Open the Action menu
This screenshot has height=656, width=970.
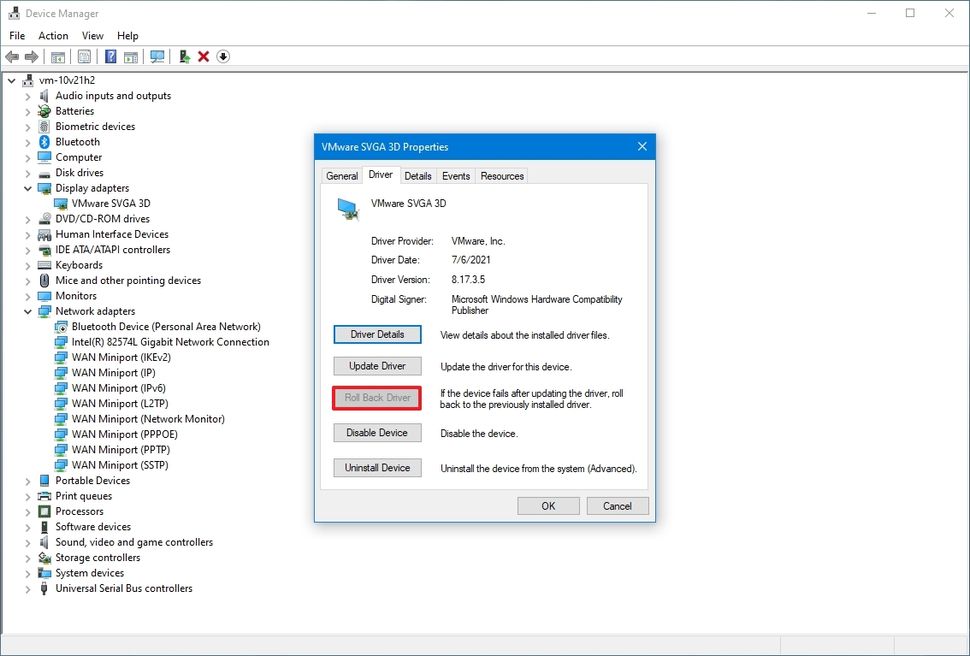(x=53, y=35)
